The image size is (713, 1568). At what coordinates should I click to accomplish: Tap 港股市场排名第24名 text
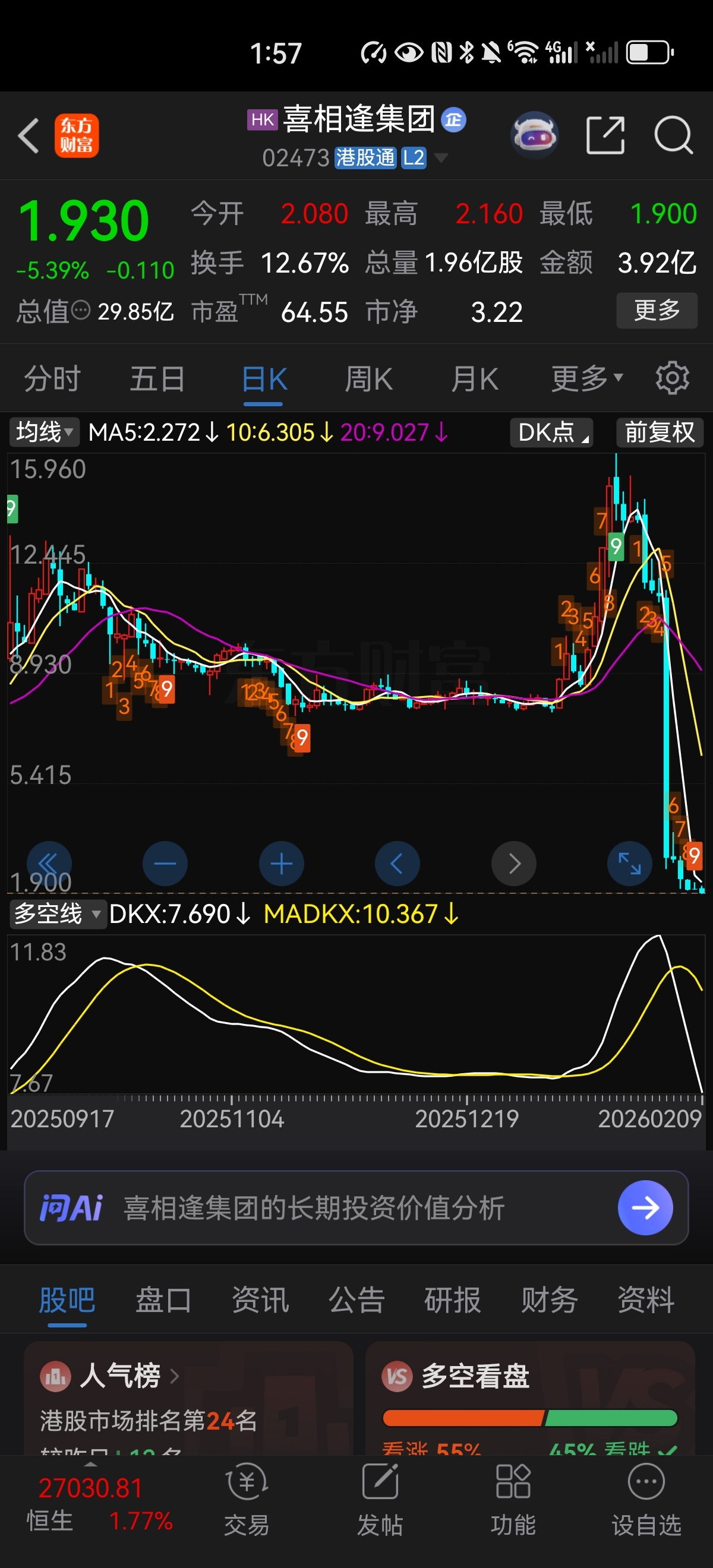tap(148, 1421)
